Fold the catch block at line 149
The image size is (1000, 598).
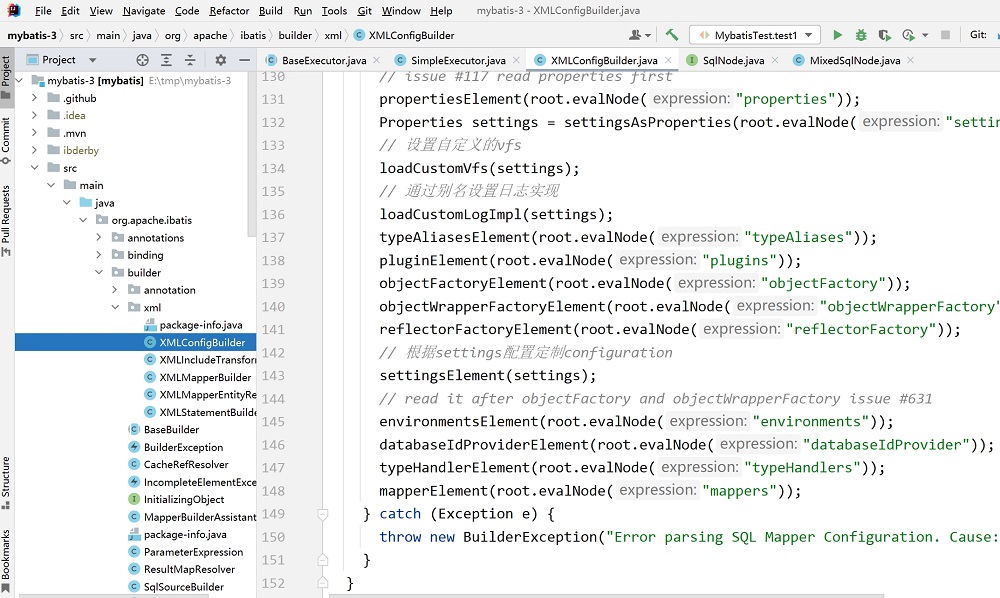coord(323,514)
